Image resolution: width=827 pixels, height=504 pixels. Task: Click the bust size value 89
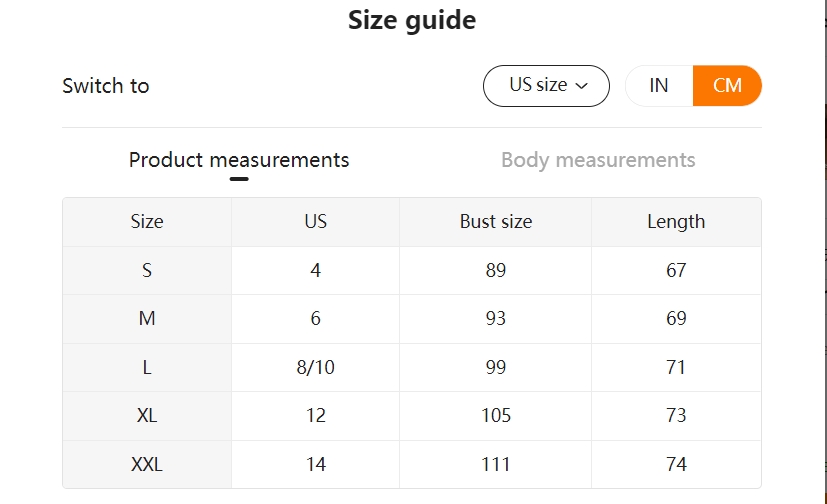(496, 270)
